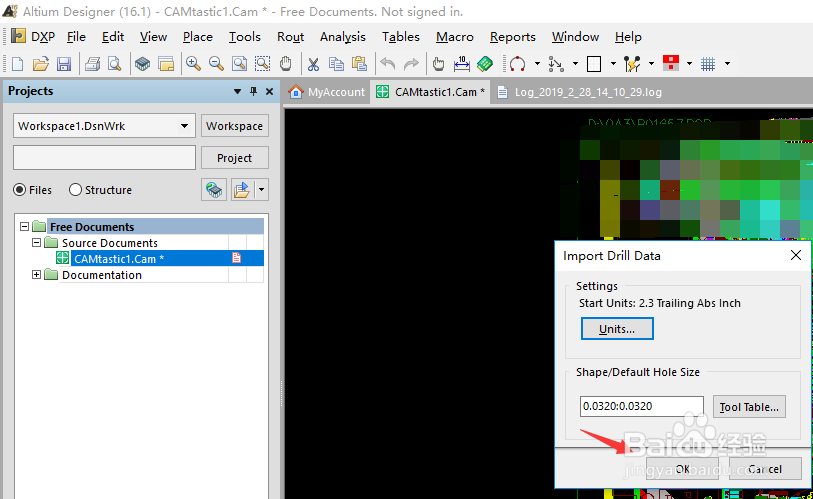Click the zoom to fit document icon

[239, 64]
